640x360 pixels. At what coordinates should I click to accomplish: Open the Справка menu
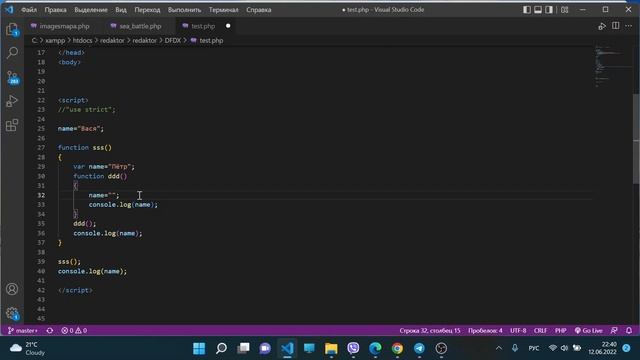(259, 9)
